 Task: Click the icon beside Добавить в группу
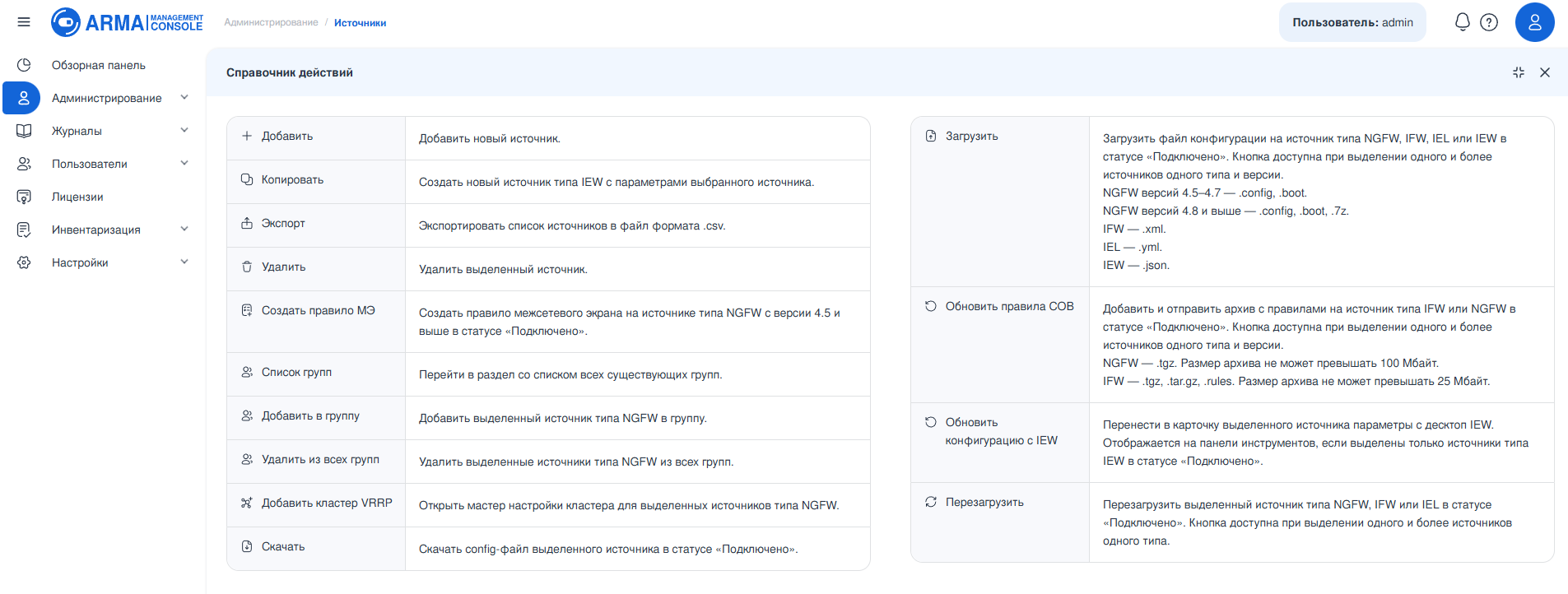(247, 415)
